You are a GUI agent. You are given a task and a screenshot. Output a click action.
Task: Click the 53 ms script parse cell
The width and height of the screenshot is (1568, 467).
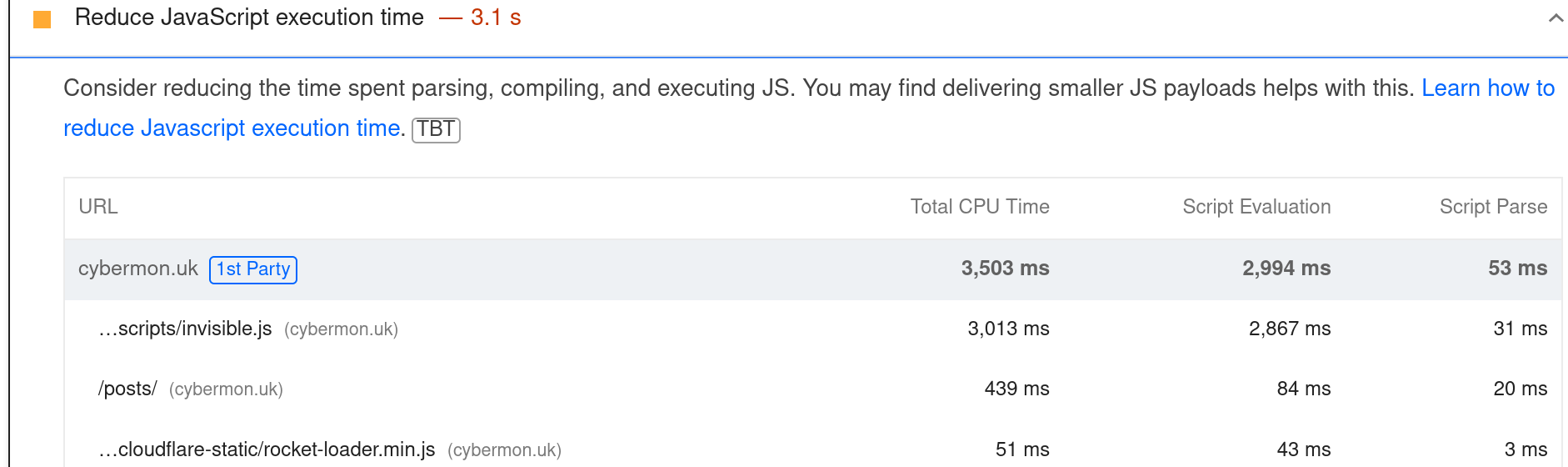[1517, 269]
